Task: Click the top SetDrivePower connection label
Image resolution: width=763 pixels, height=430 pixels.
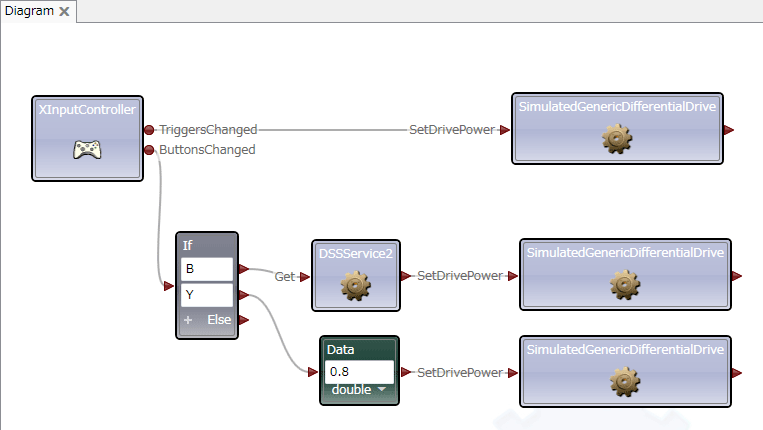Action: click(x=452, y=130)
